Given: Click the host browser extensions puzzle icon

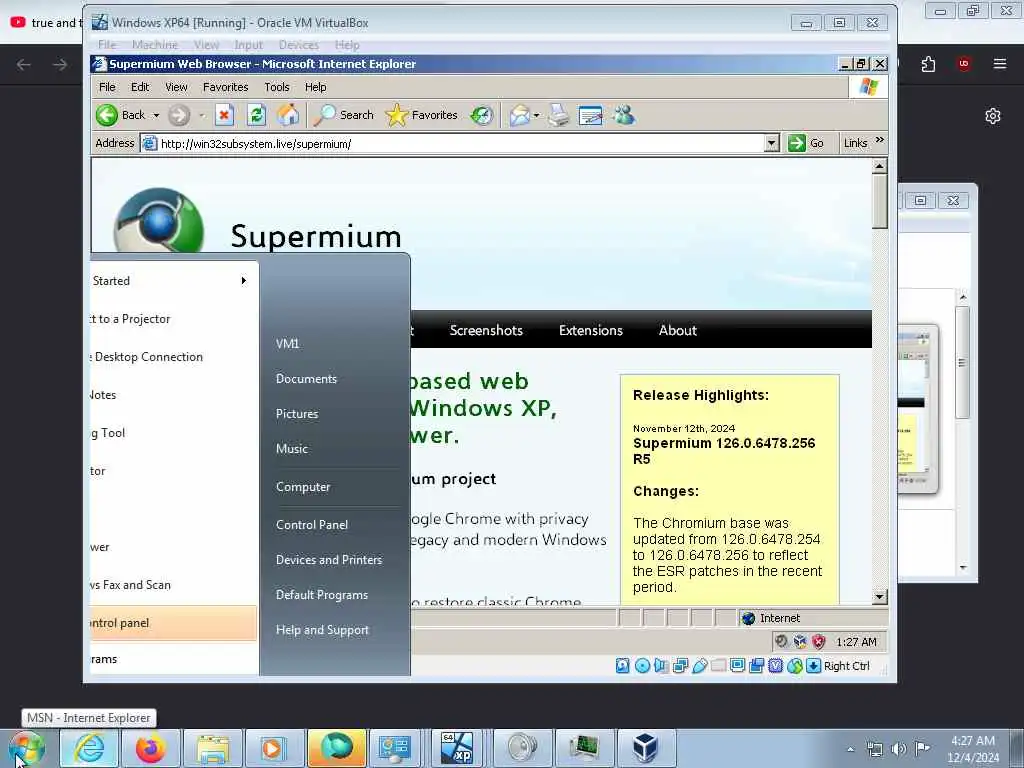Looking at the screenshot, I should click(x=928, y=64).
